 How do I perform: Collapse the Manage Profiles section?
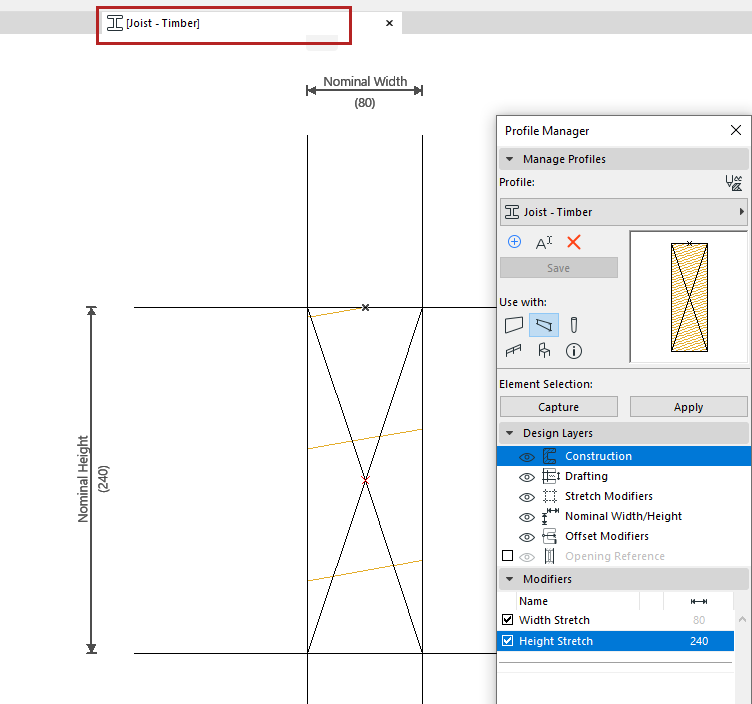510,159
